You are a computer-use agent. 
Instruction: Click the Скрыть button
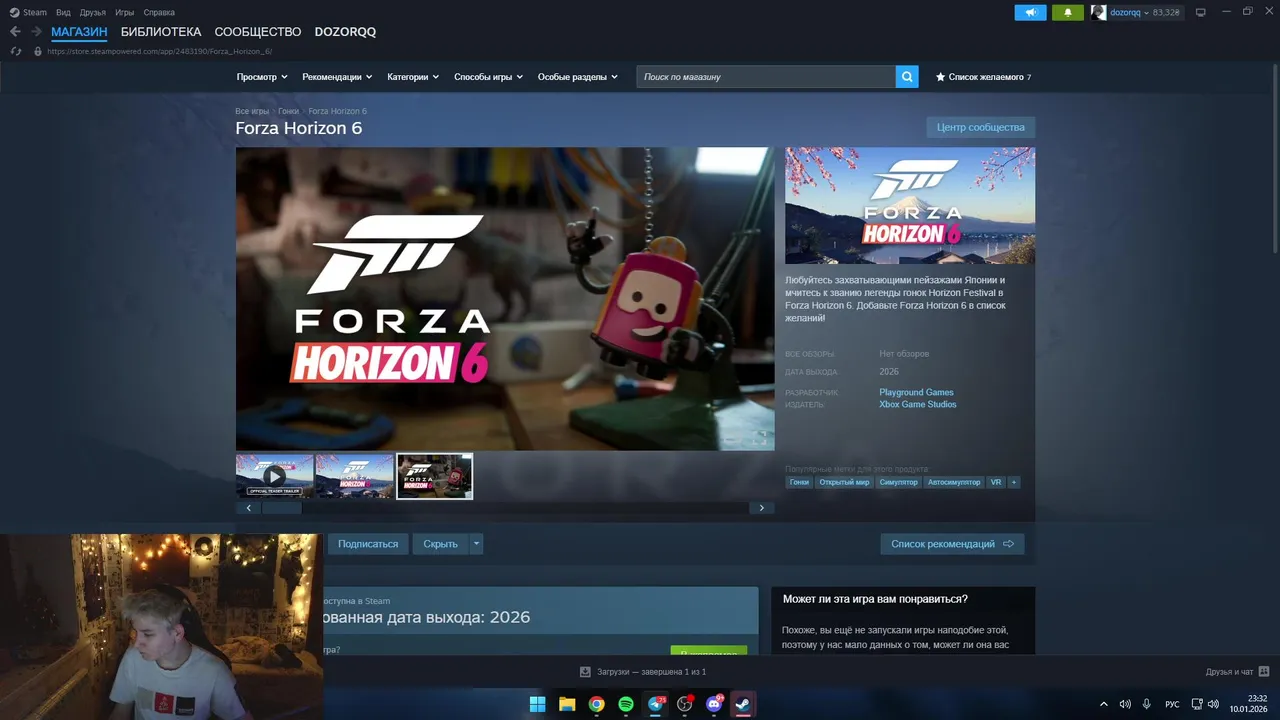pos(440,544)
